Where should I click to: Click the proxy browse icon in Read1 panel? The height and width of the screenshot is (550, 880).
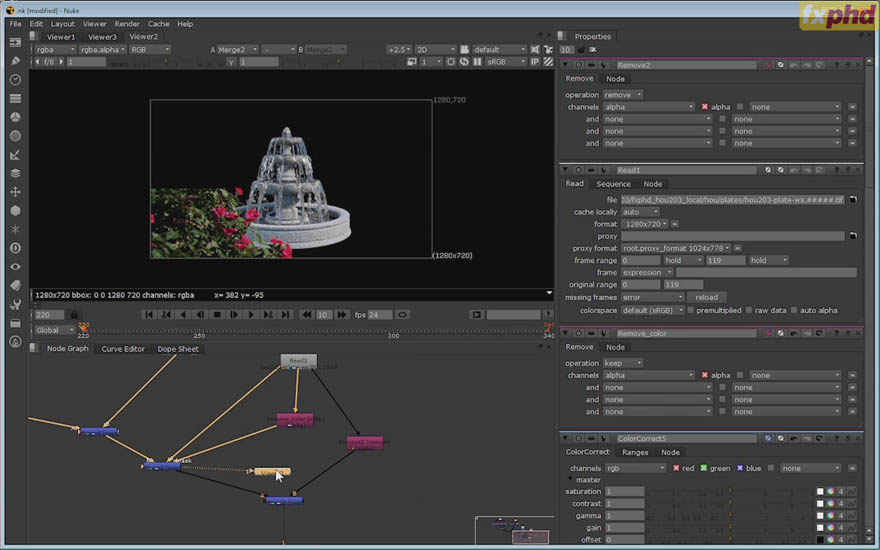[853, 236]
